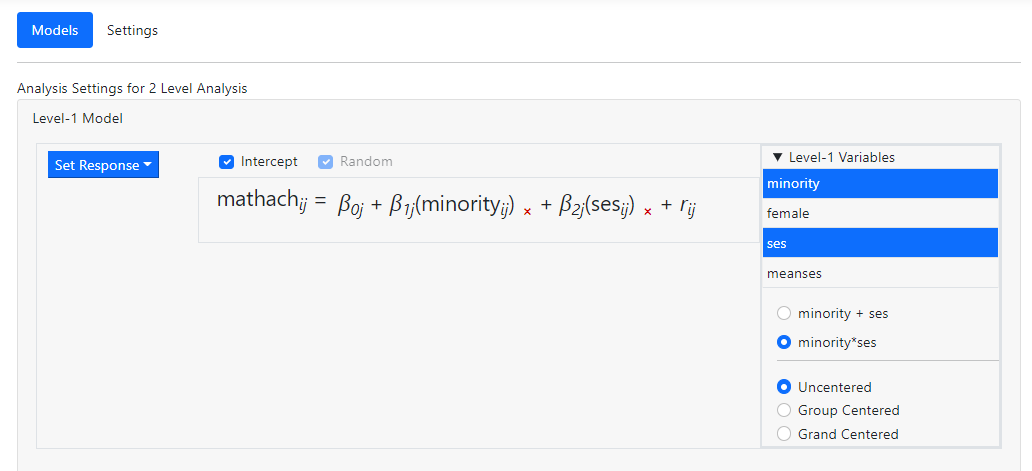Image resolution: width=1032 pixels, height=471 pixels.
Task: Toggle the Intercept checkbox
Action: [x=227, y=162]
